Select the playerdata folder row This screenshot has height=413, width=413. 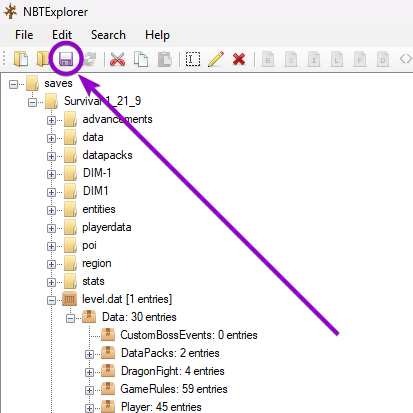click(x=107, y=227)
